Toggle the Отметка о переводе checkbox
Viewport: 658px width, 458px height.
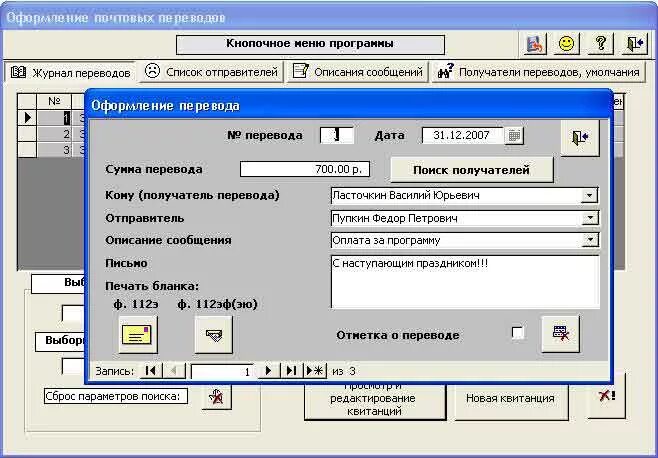click(518, 333)
